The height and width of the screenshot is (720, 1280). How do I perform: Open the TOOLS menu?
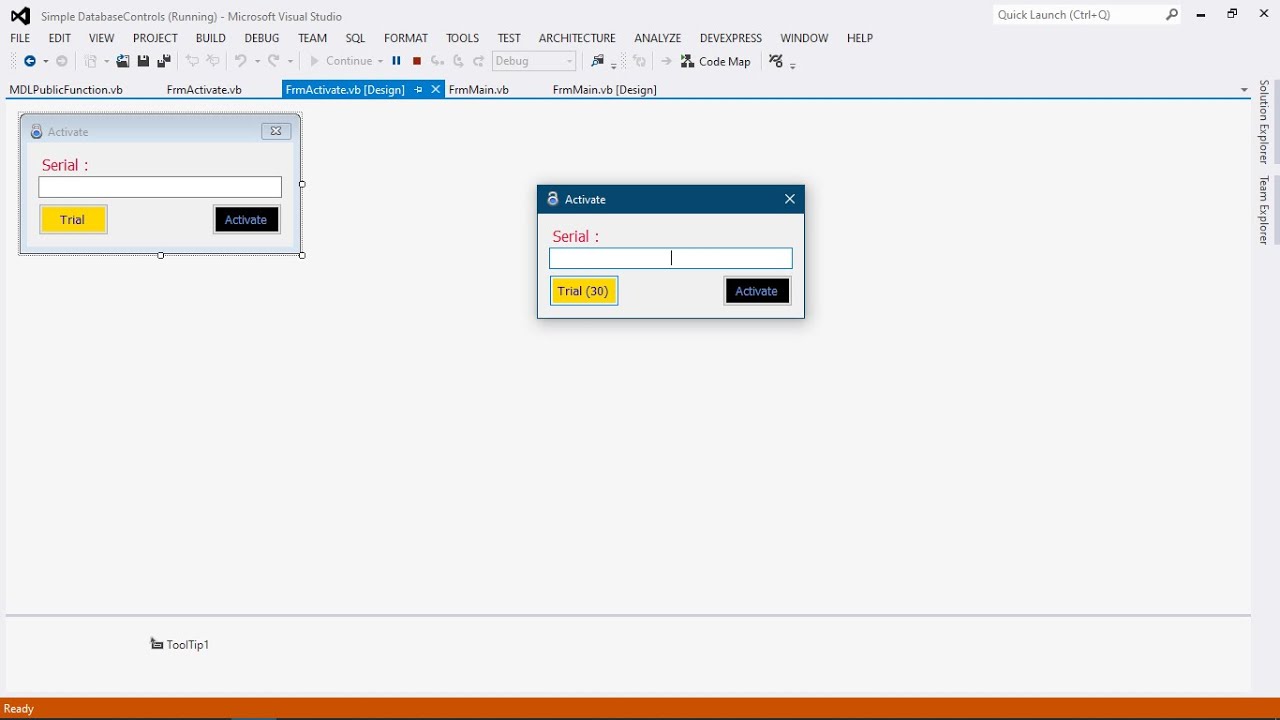click(462, 38)
